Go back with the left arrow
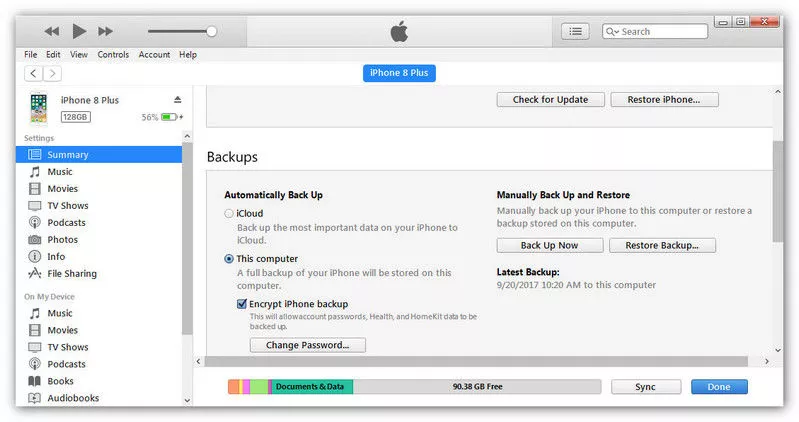The height and width of the screenshot is (422, 799). [33, 73]
